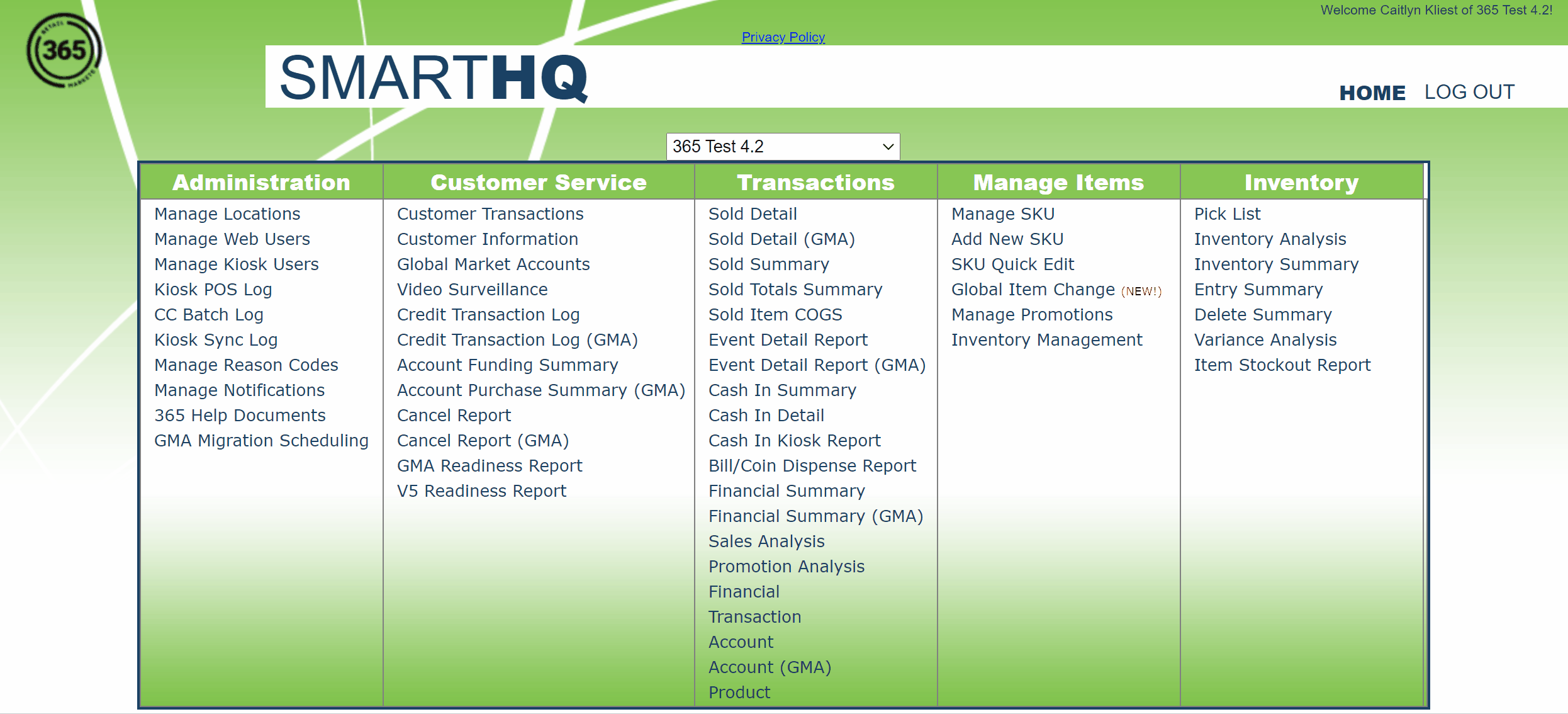The image size is (1568, 714).
Task: Open GMA Migration Scheduling
Action: point(261,441)
